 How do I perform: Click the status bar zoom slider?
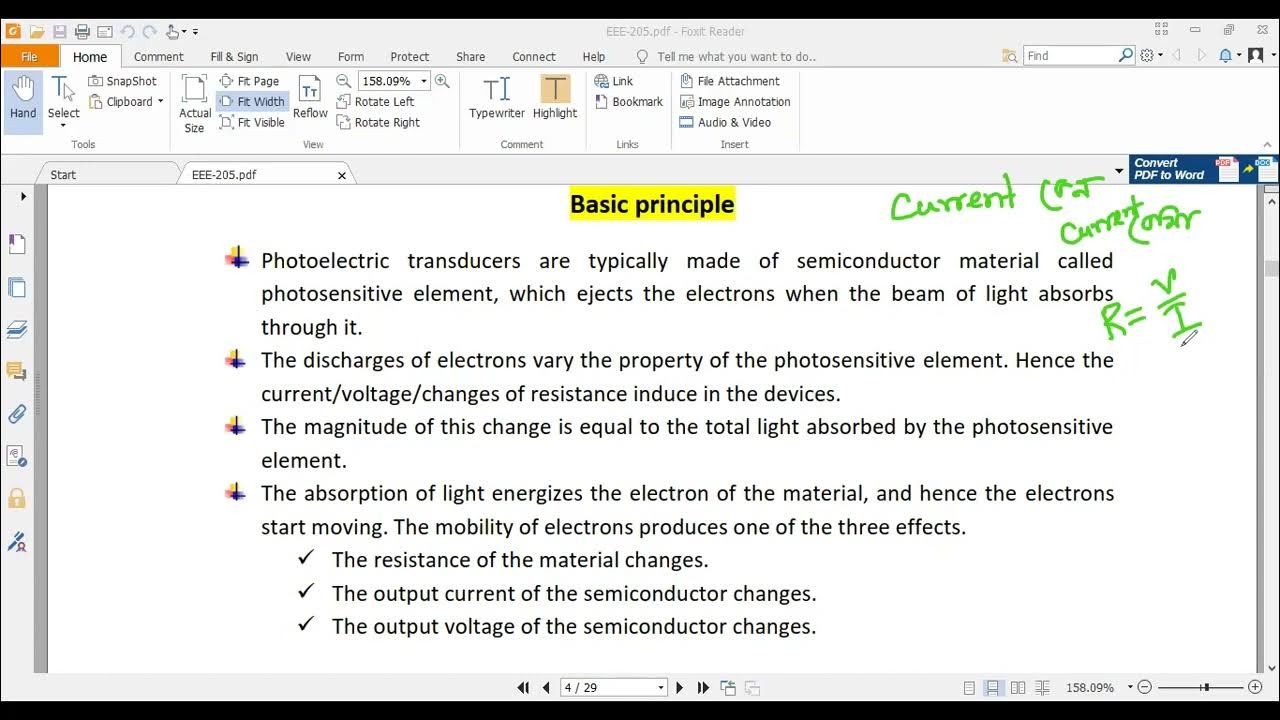(x=1200, y=687)
